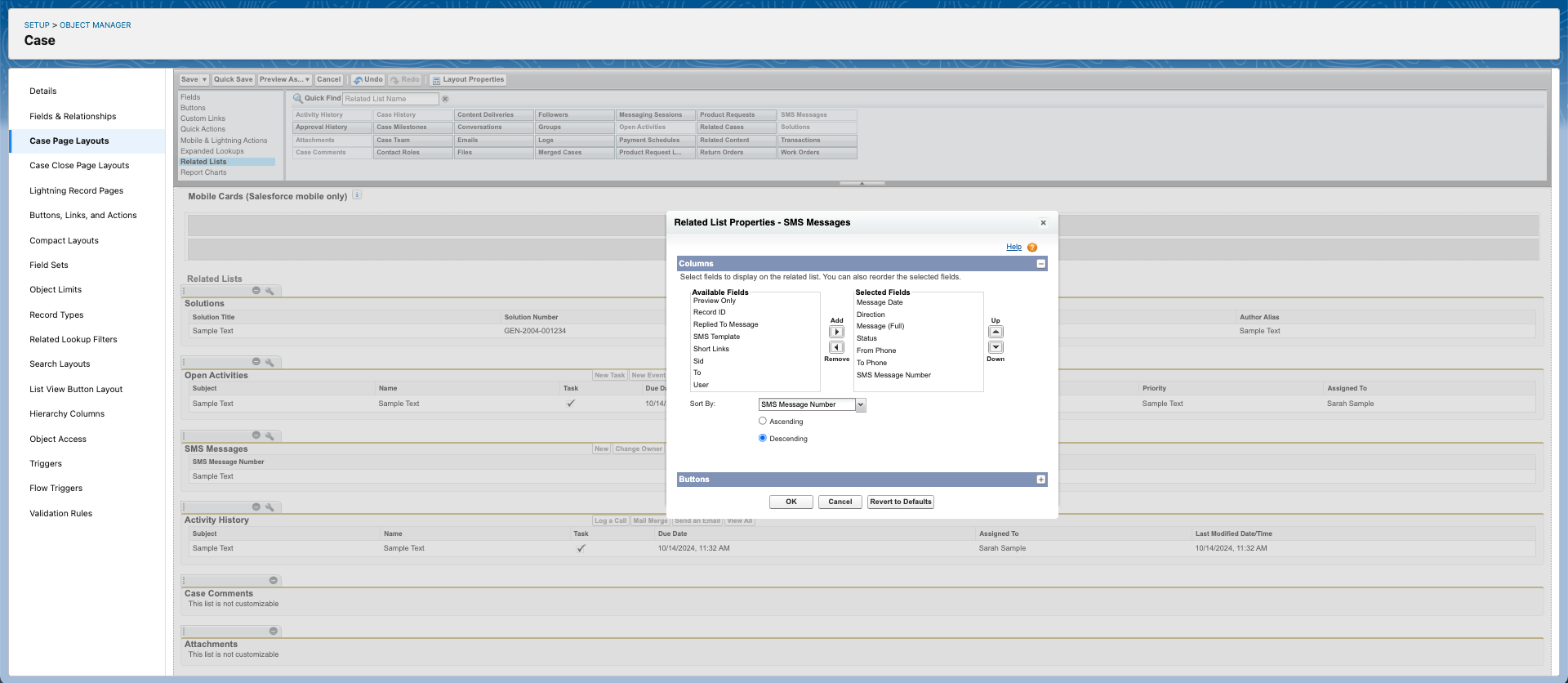Remove Case Comments list with minus icon
This screenshot has height=683, width=1568.
274,581
